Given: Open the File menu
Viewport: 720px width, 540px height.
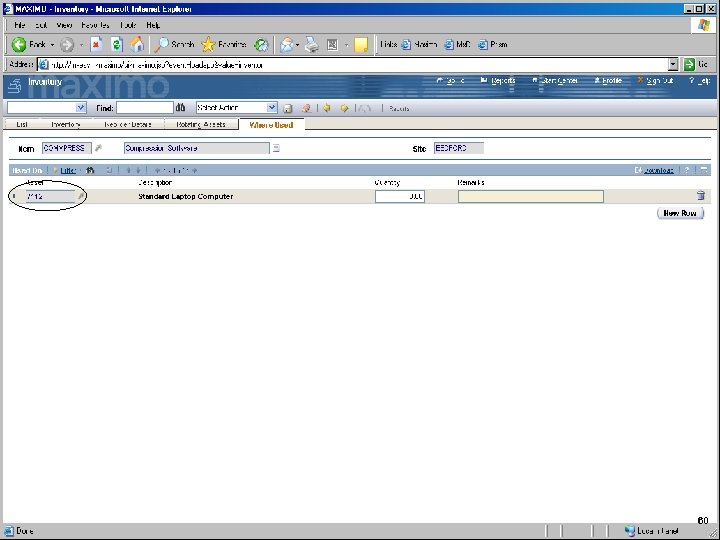Looking at the screenshot, I should coord(19,25).
